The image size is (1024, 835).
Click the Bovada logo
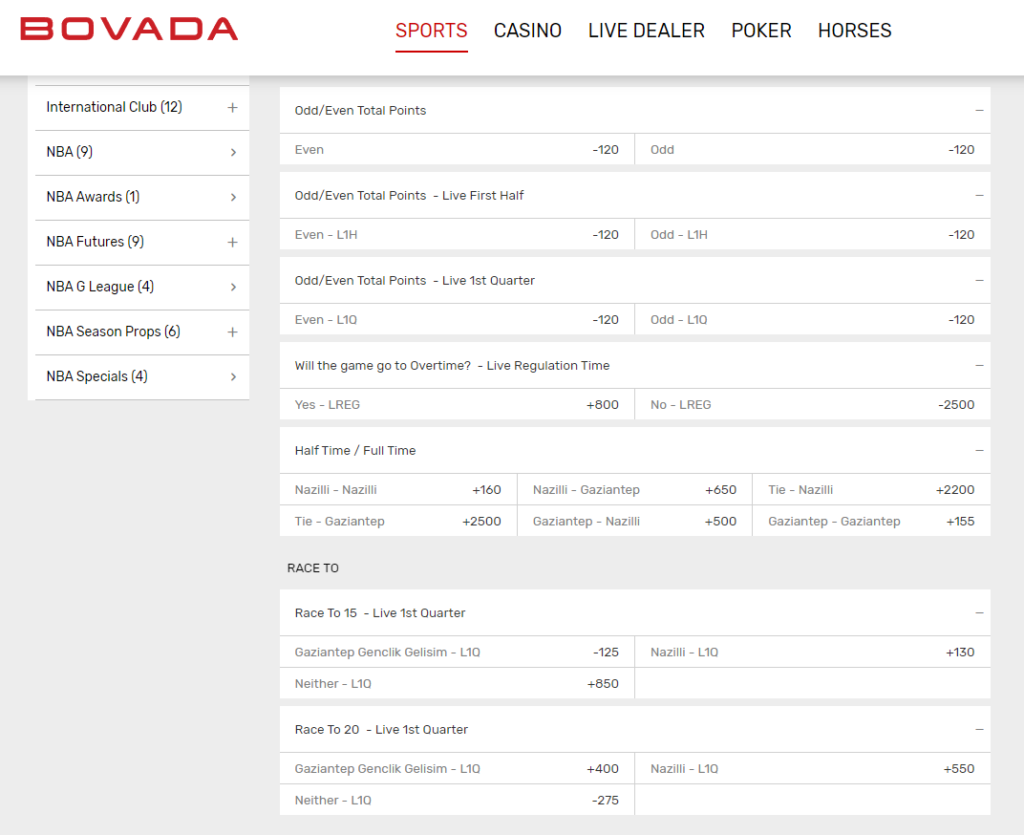[128, 29]
